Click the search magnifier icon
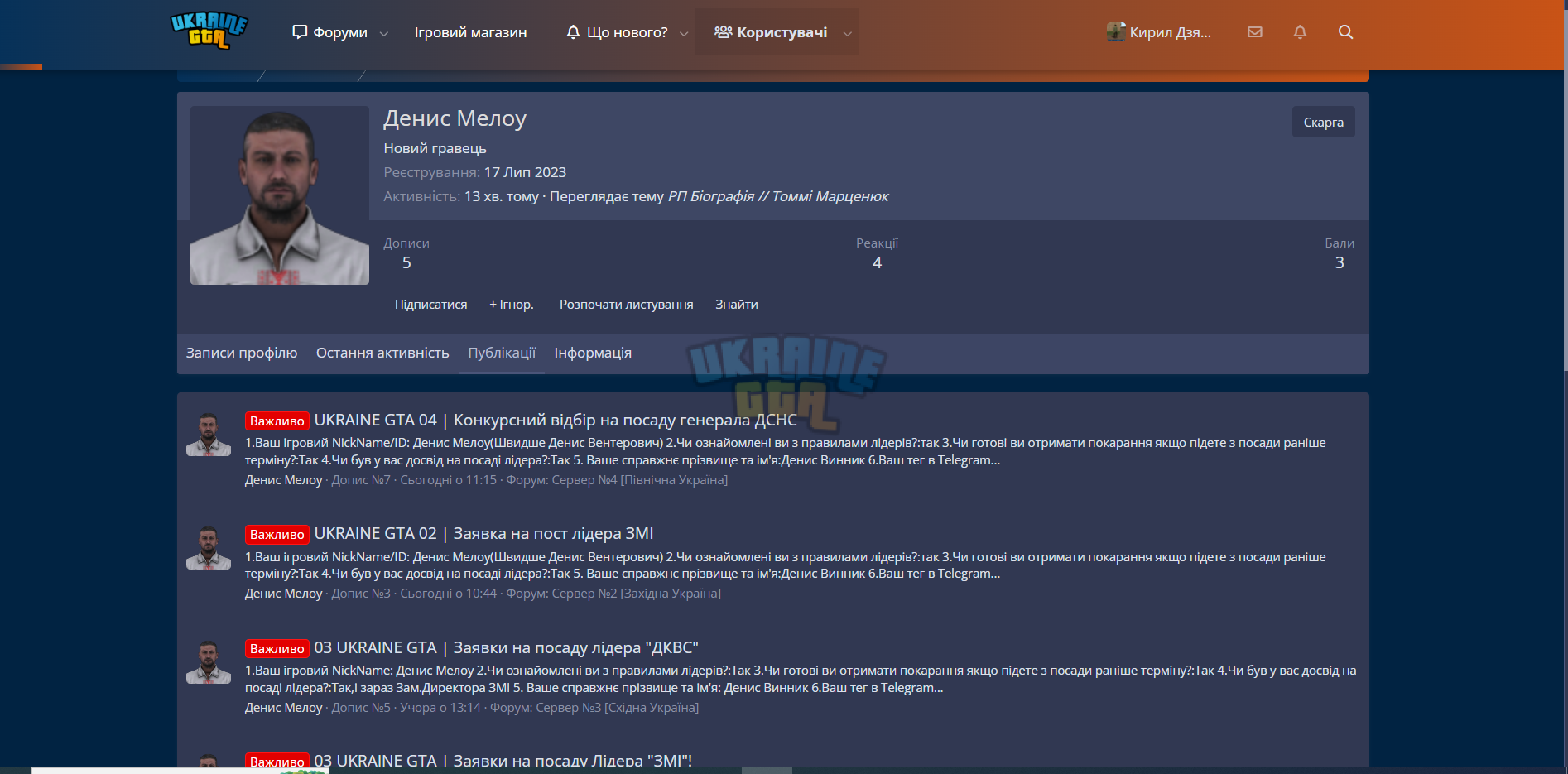Viewport: 1568px width, 774px height. pos(1345,32)
